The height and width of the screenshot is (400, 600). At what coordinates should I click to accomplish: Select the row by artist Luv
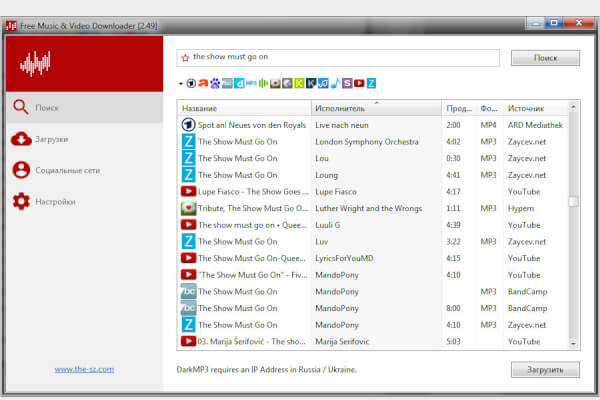pyautogui.click(x=373, y=242)
